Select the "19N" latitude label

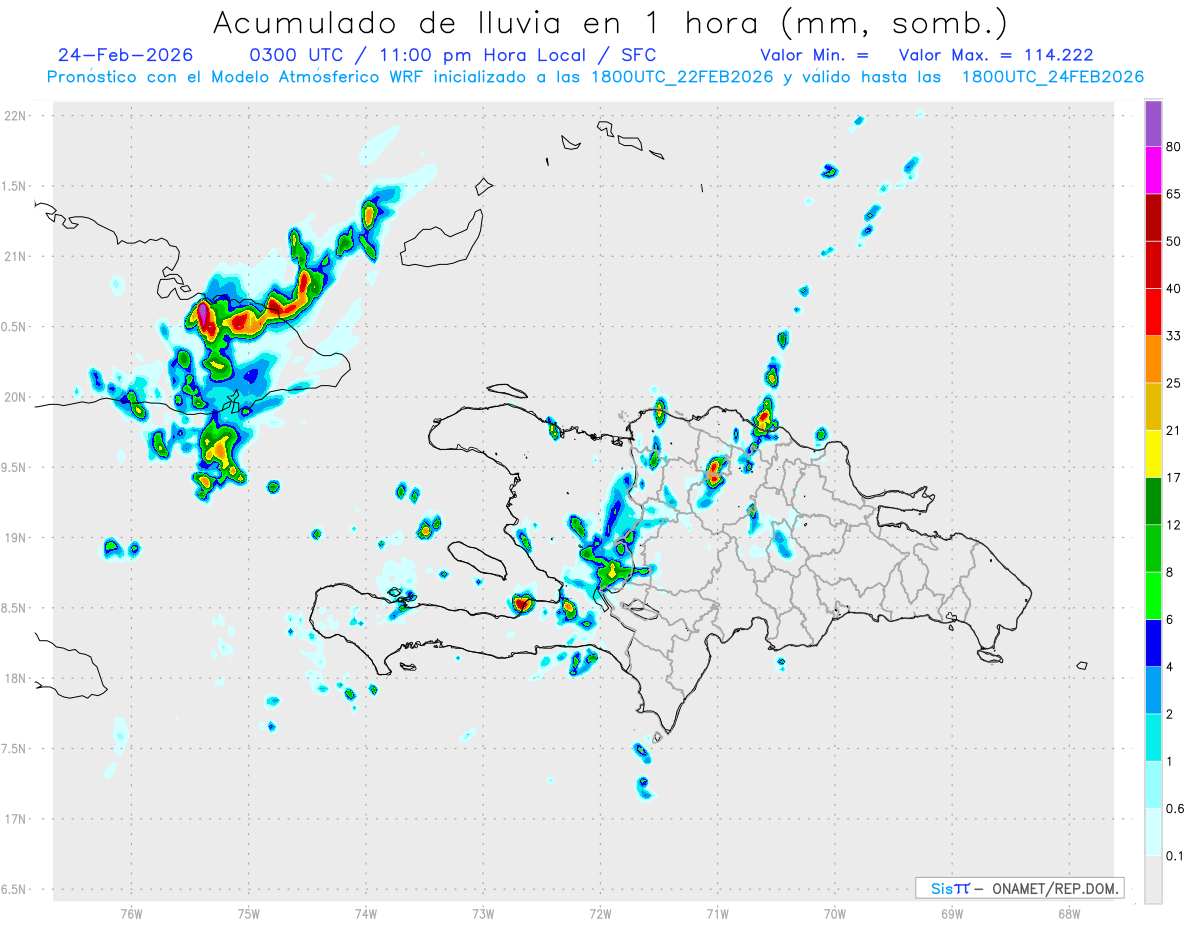(16, 538)
